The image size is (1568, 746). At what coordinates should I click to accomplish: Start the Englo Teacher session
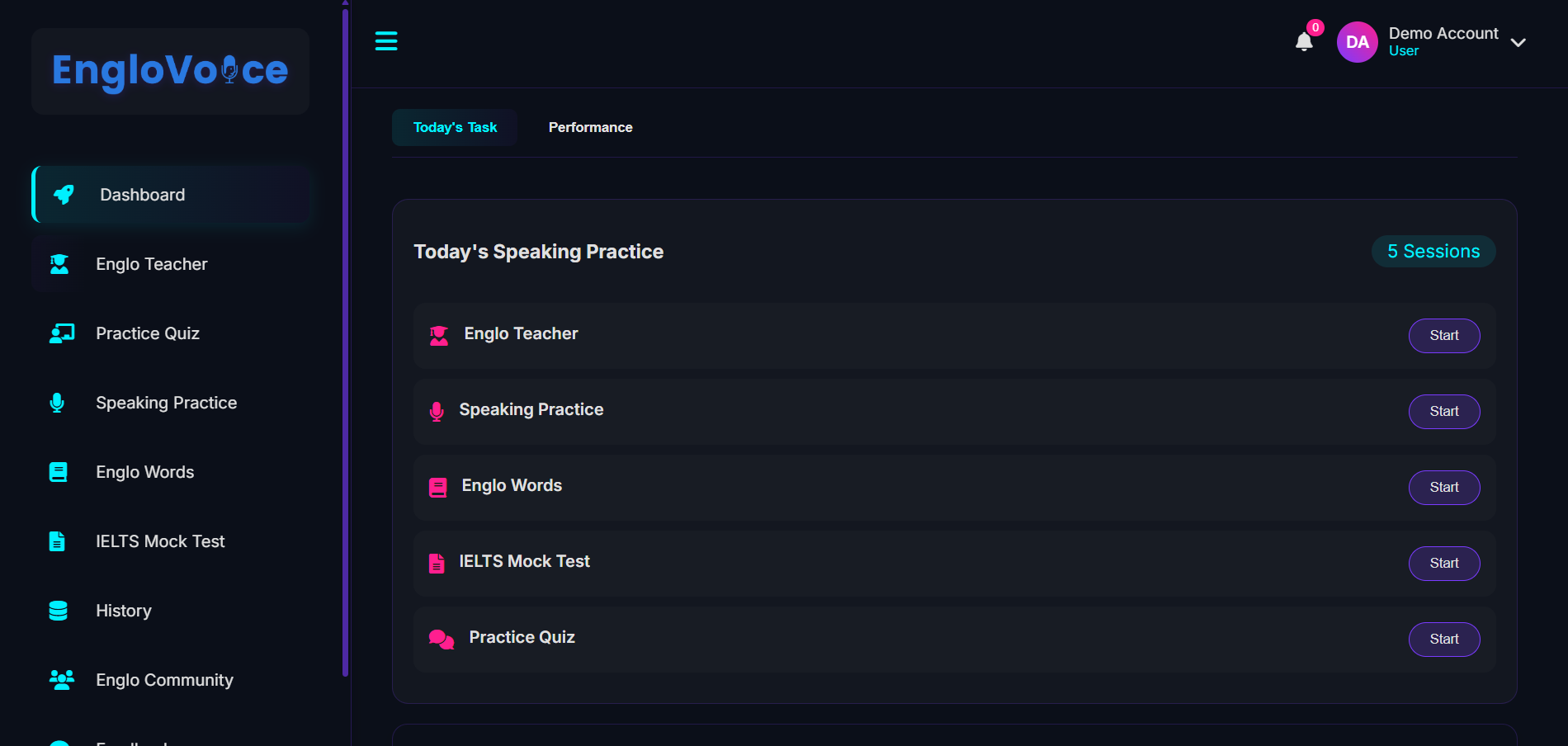1443,335
